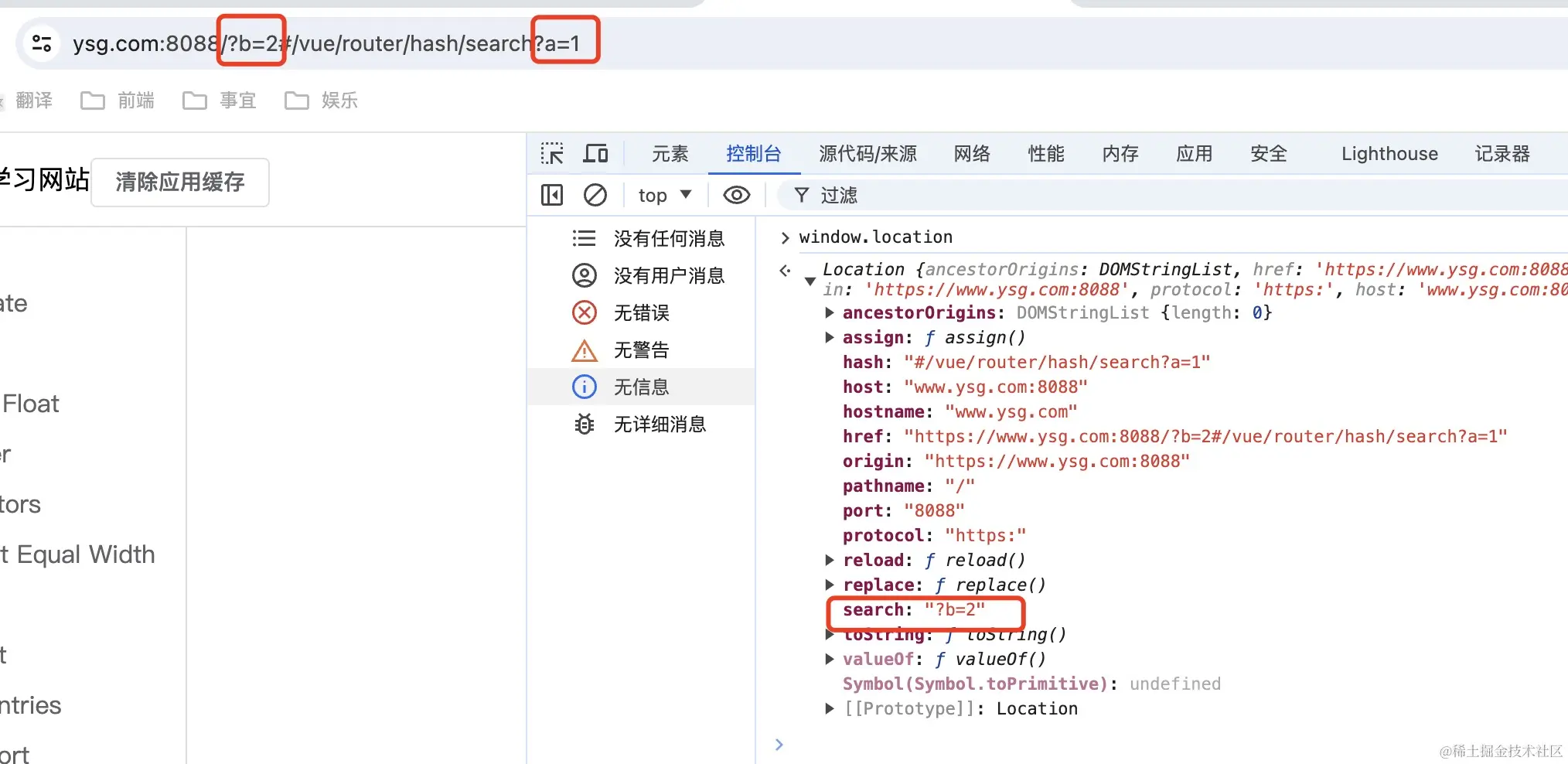1568x764 pixels.
Task: Switch to the 内存 tab
Action: (x=1120, y=154)
